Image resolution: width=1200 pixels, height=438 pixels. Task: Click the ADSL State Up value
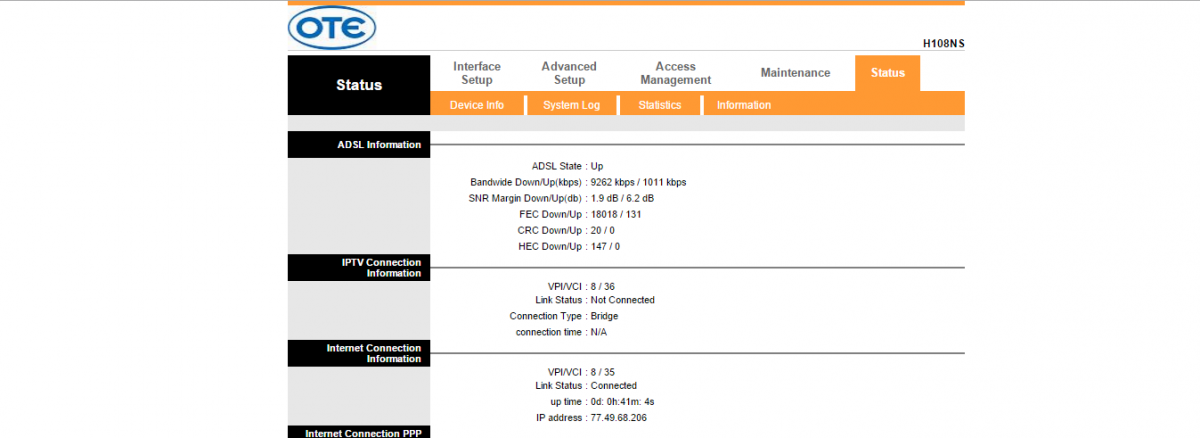pyautogui.click(x=597, y=166)
